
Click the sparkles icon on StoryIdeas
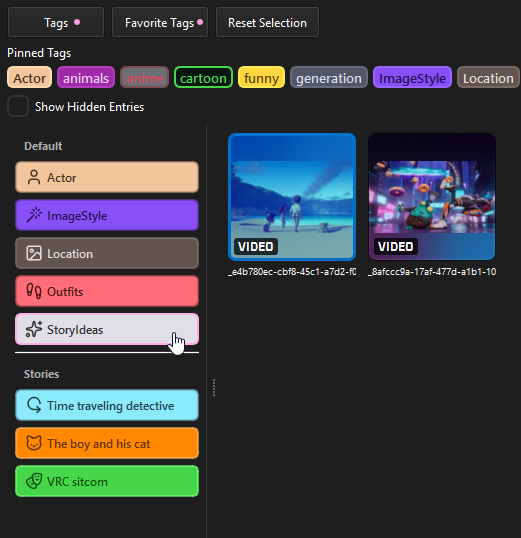tap(34, 329)
